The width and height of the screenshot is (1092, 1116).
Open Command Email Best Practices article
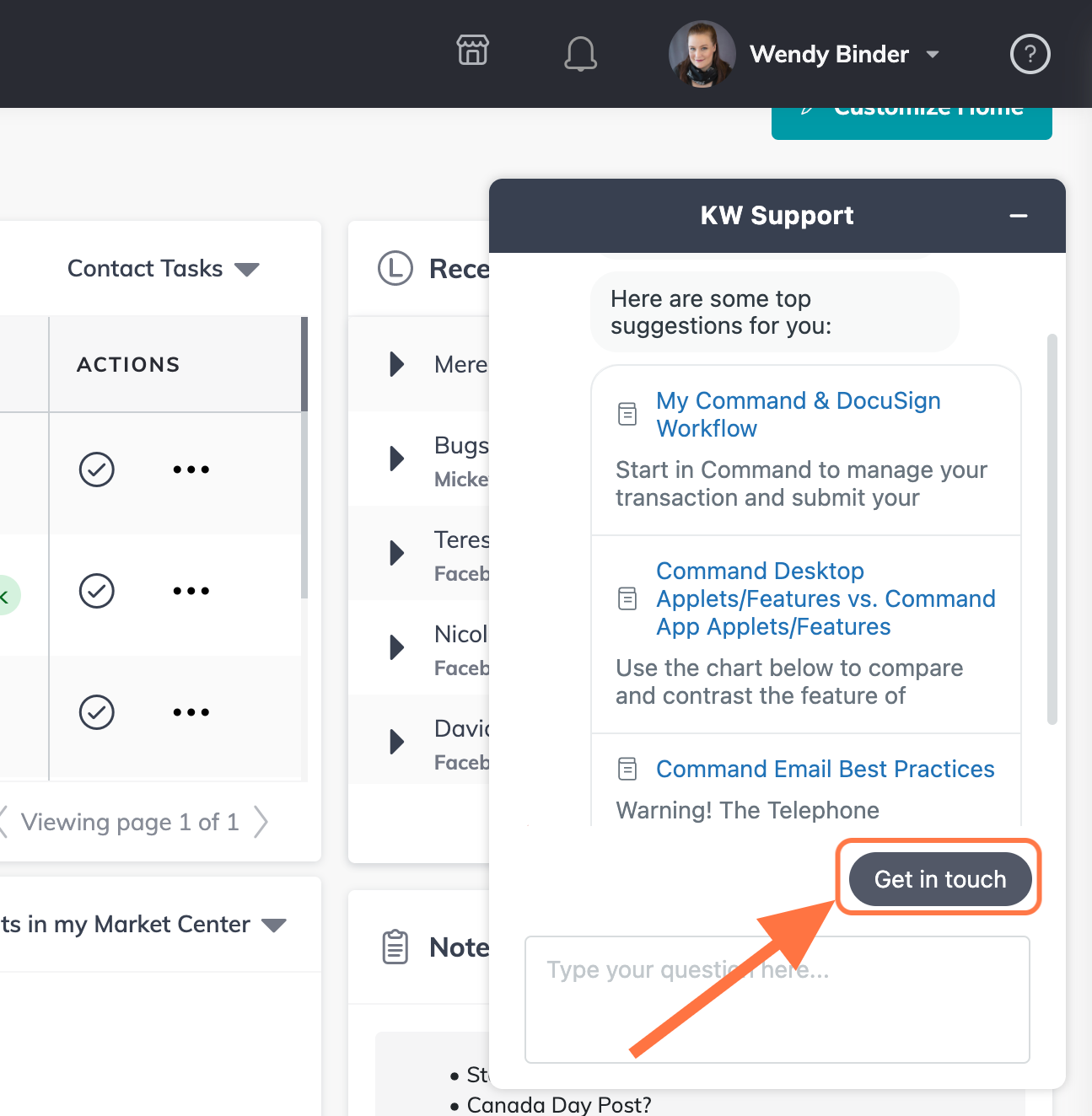click(x=825, y=769)
